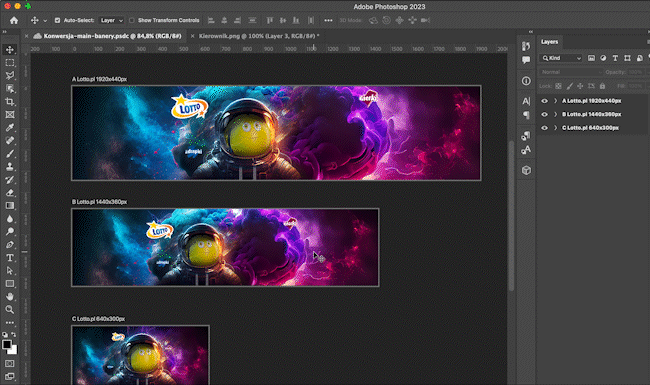Screen dimensions: 650x385
Task: Toggle type layers filter
Action: point(615,58)
